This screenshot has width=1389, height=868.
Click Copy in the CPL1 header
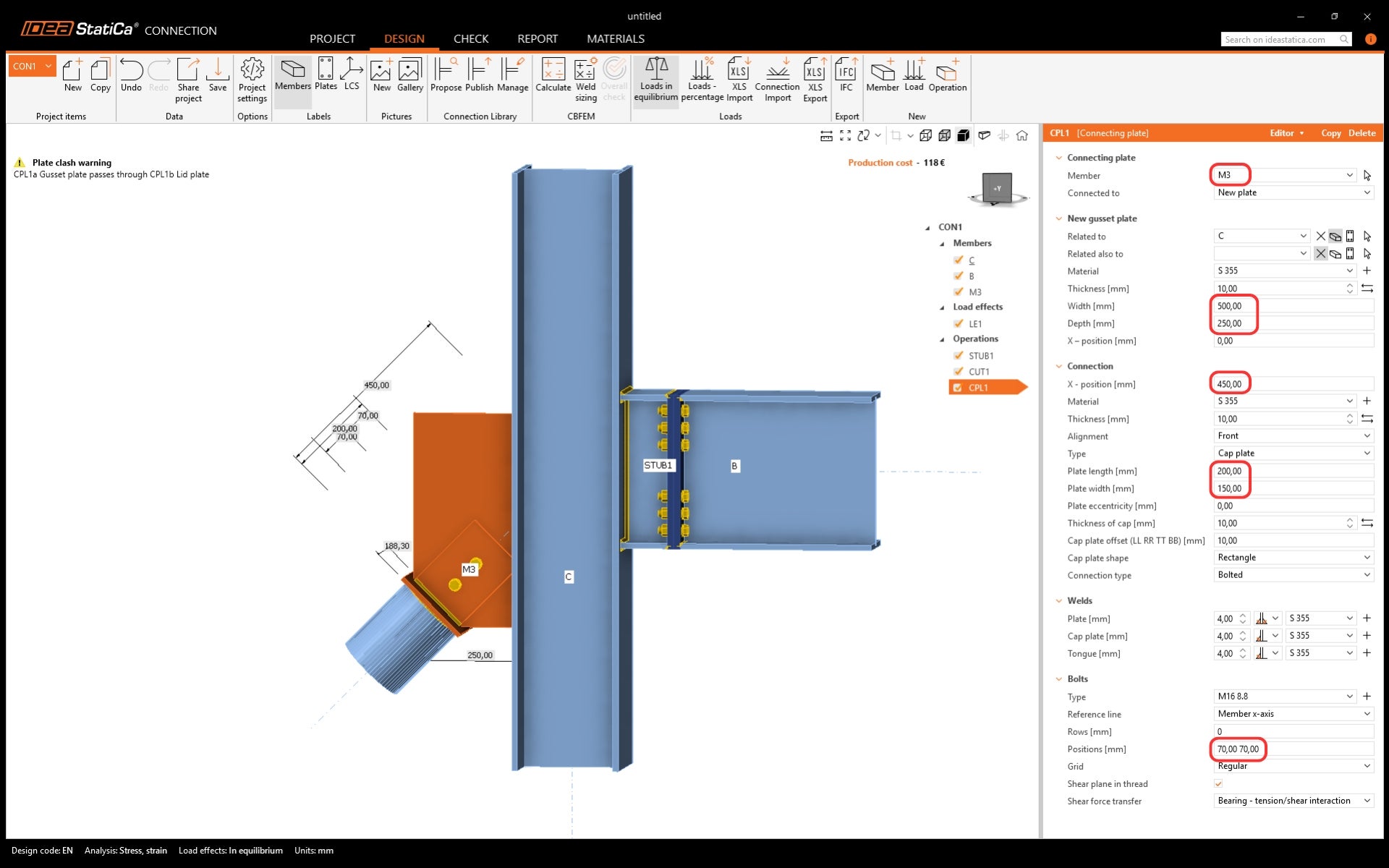click(x=1330, y=133)
